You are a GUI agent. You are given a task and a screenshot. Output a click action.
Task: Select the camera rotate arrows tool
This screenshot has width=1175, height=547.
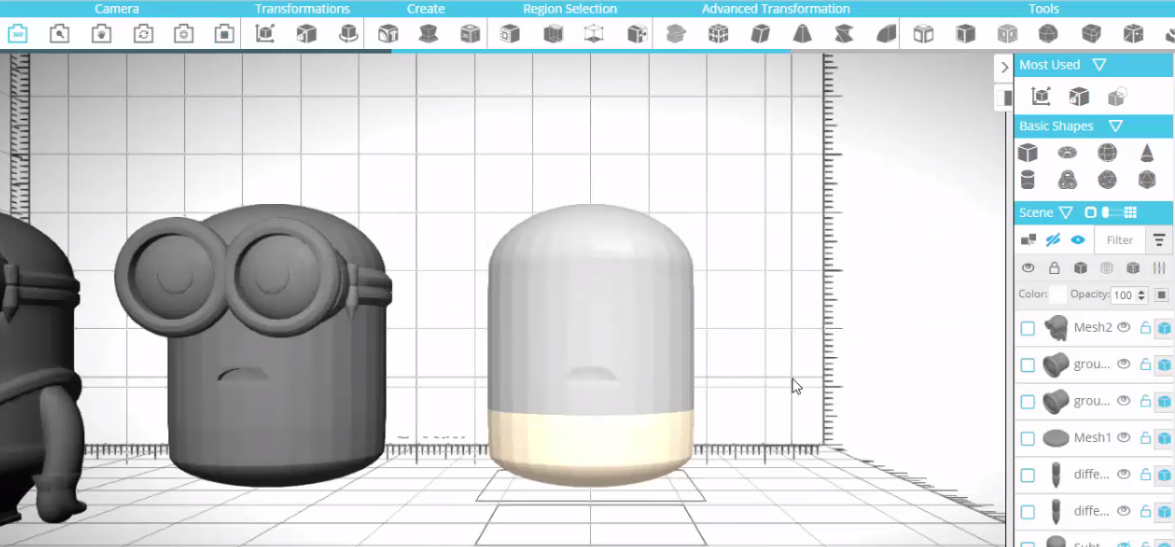tap(143, 34)
